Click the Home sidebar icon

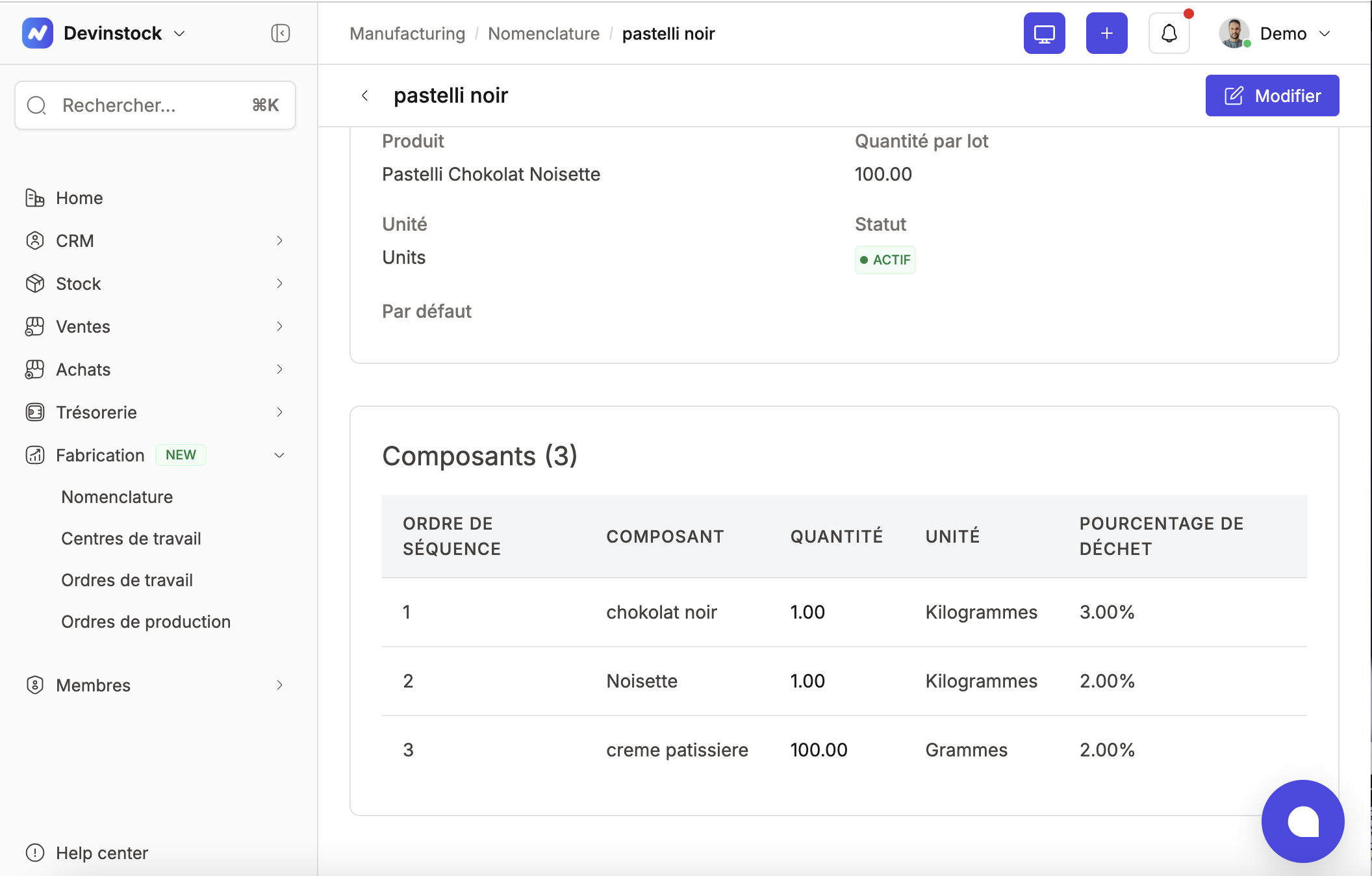click(x=34, y=198)
